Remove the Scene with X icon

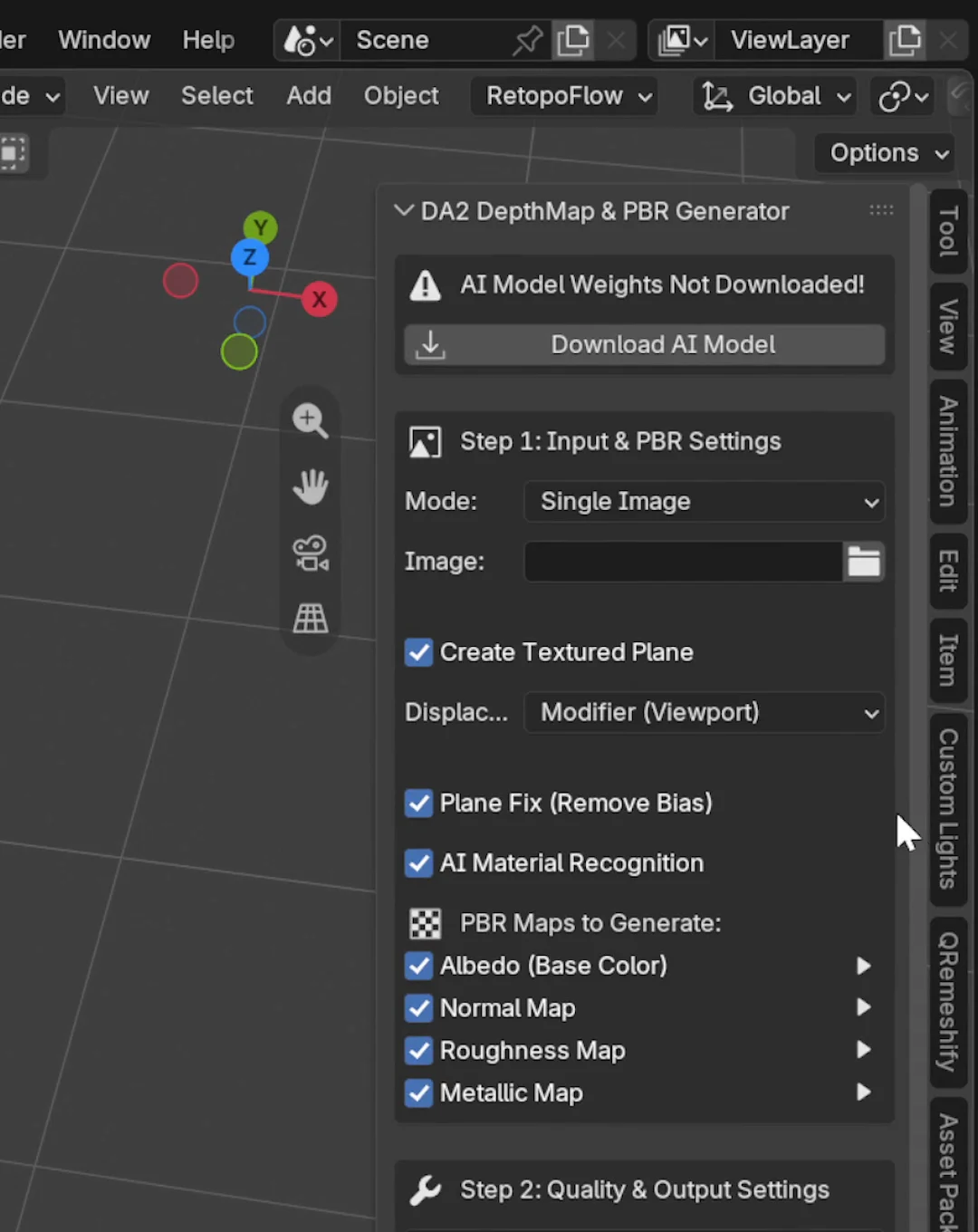[x=616, y=40]
